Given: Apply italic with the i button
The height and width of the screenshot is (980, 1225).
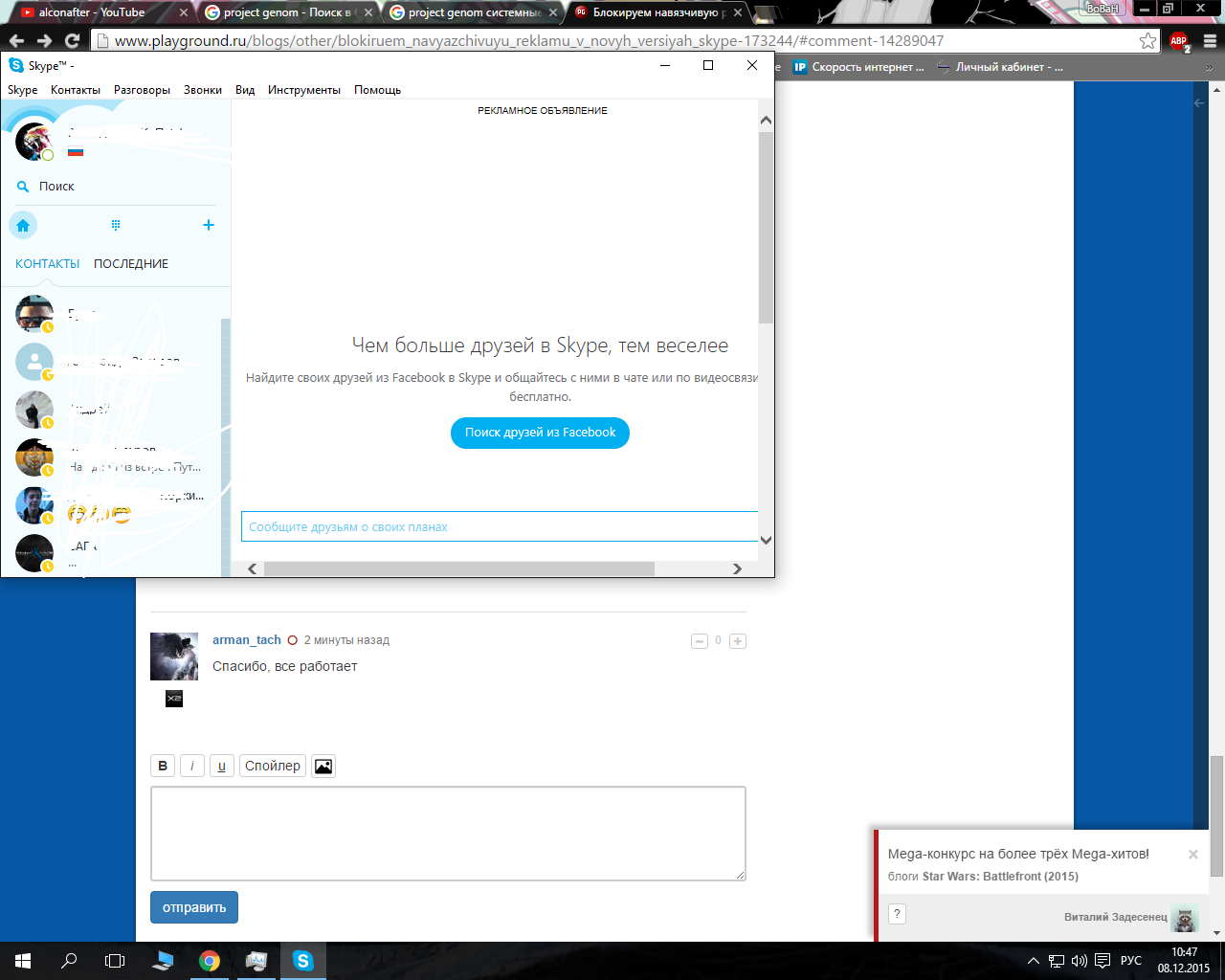Looking at the screenshot, I should point(192,766).
